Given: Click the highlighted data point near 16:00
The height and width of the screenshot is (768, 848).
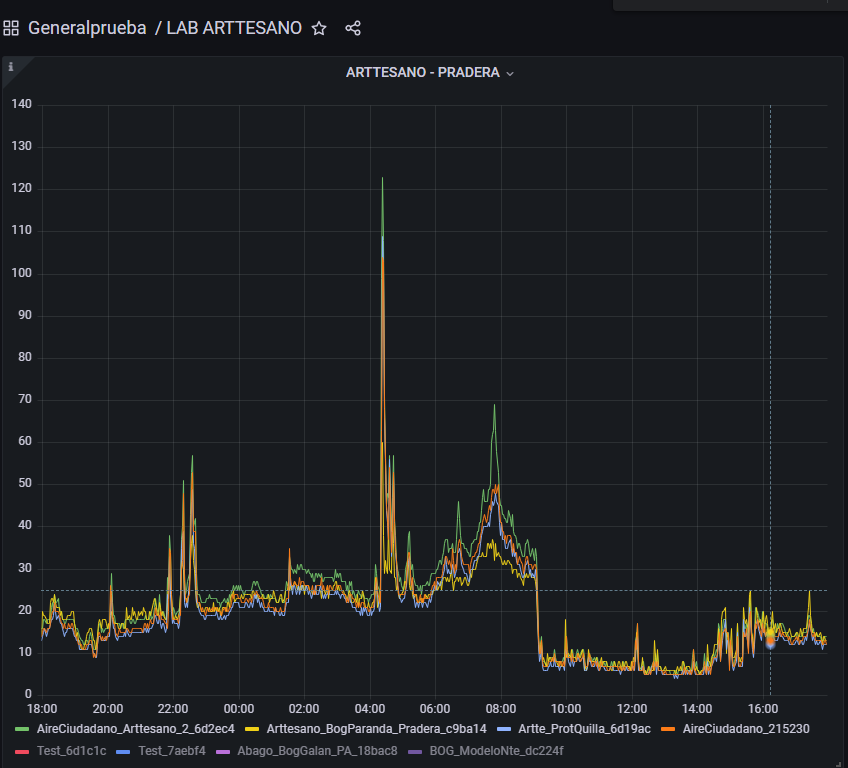Looking at the screenshot, I should click(x=770, y=639).
